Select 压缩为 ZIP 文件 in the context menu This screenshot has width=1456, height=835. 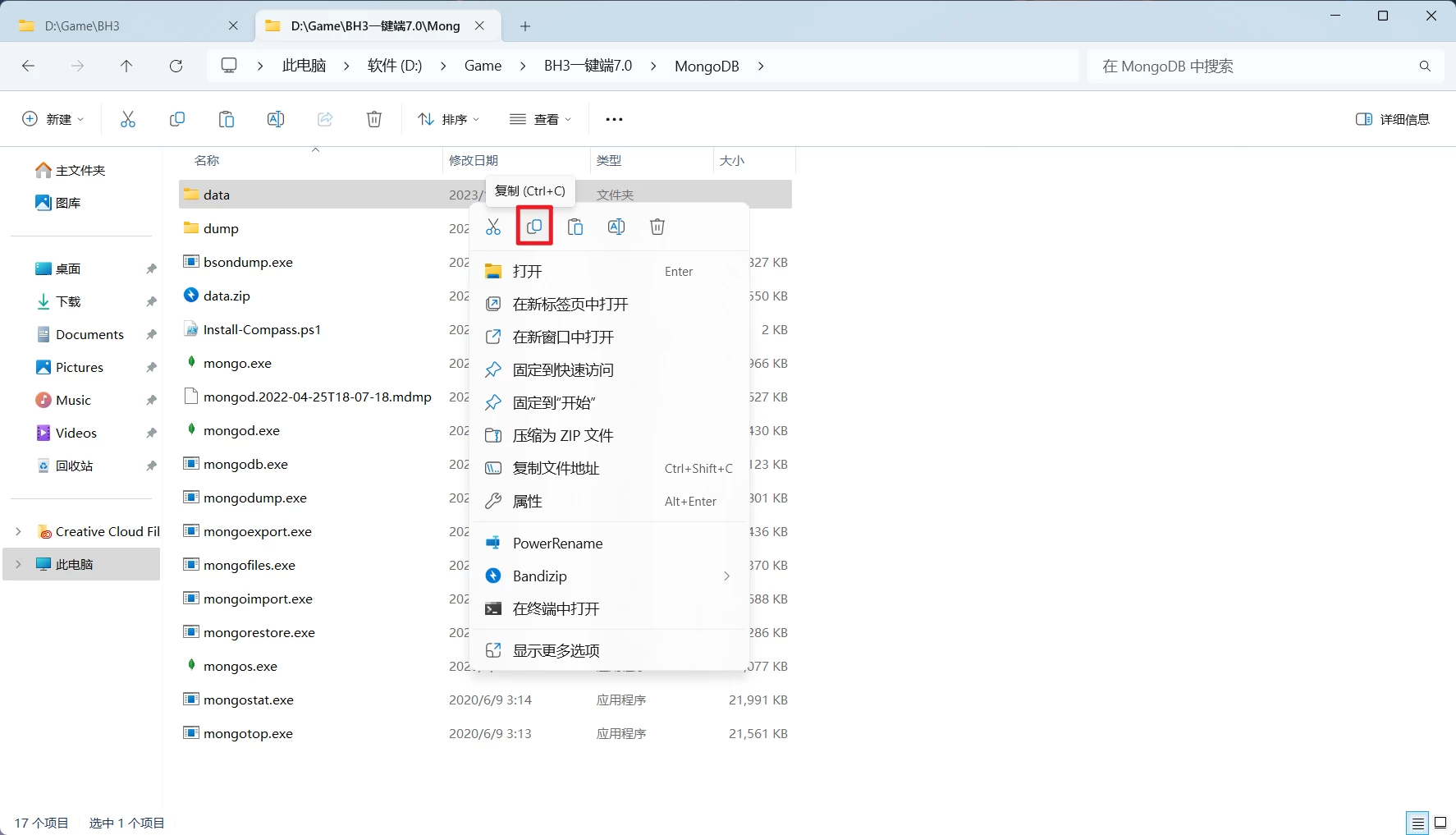point(564,435)
